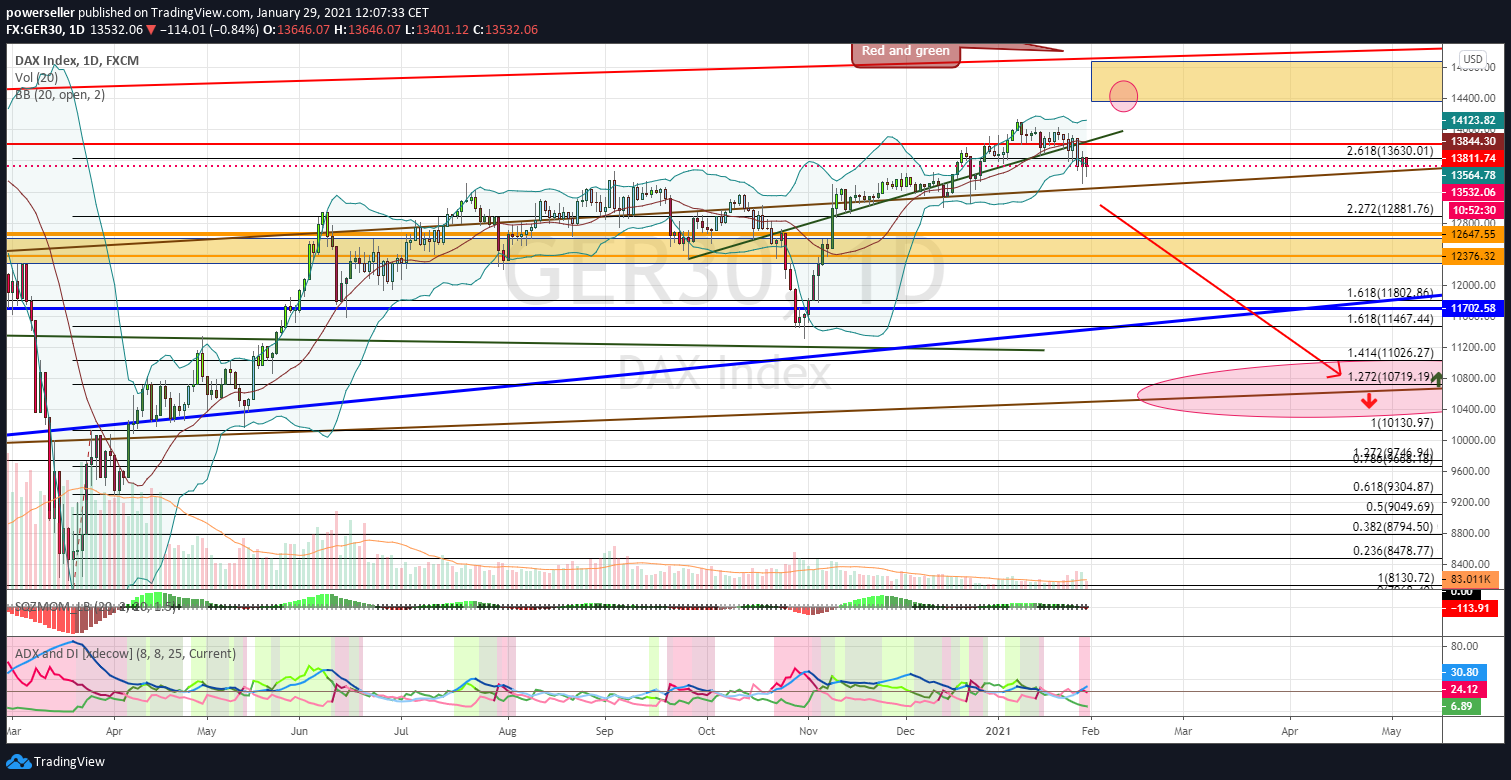The width and height of the screenshot is (1511, 780).
Task: Click the 13811.74 red price label
Action: point(1471,158)
